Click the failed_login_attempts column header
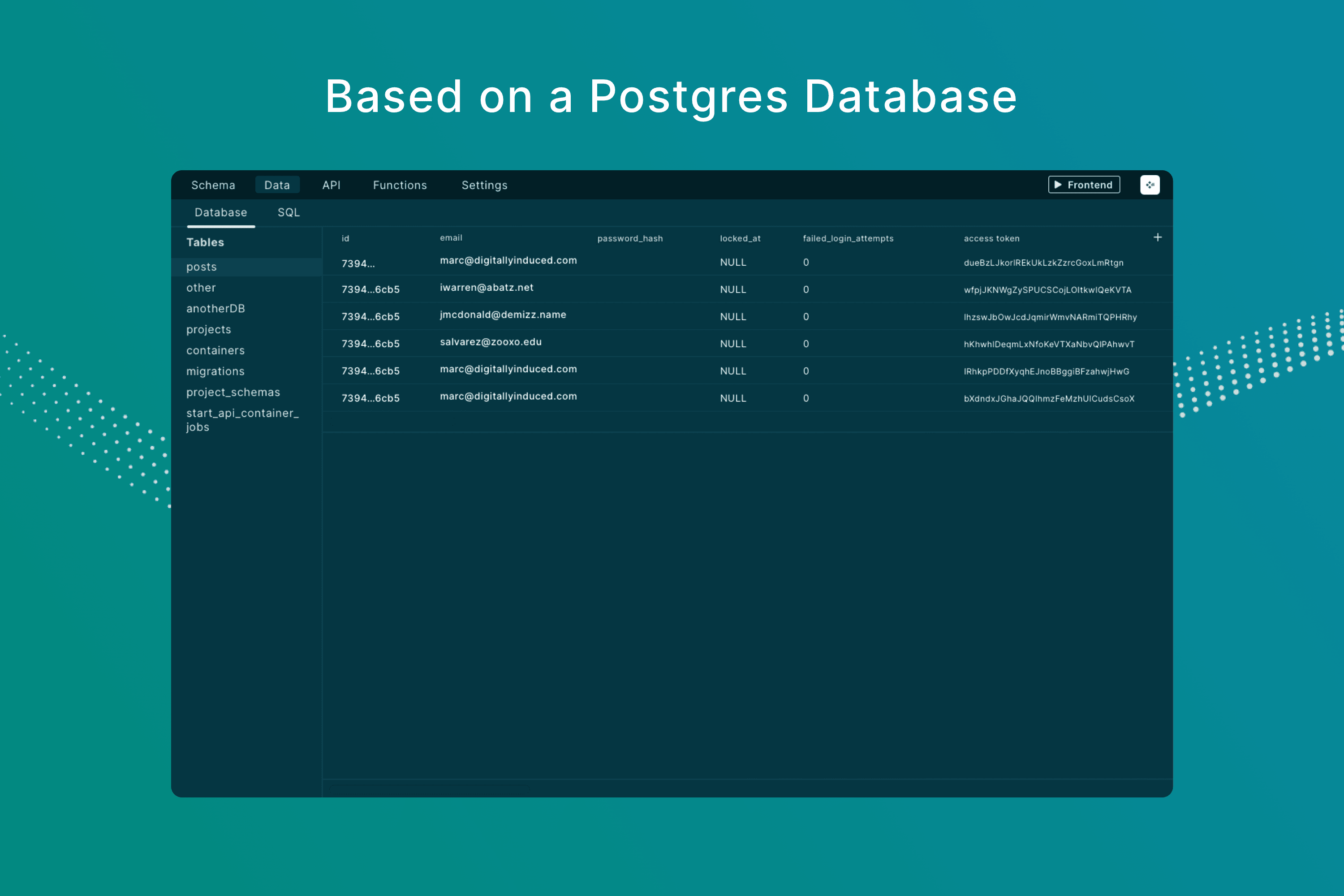Image resolution: width=1344 pixels, height=896 pixels. [848, 238]
